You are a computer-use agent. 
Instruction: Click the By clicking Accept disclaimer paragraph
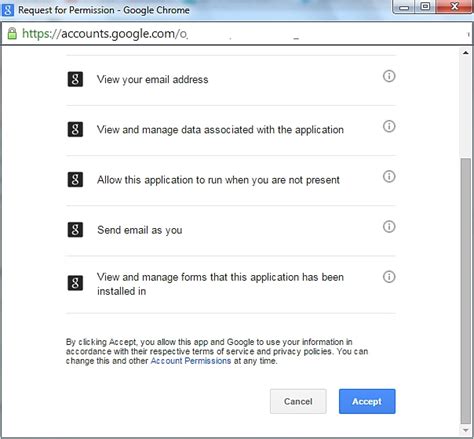(x=217, y=351)
